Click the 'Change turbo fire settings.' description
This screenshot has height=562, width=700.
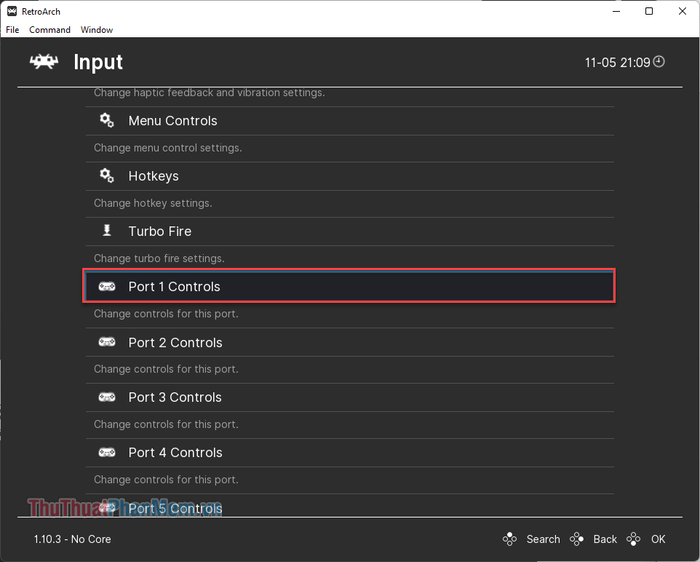(x=159, y=258)
